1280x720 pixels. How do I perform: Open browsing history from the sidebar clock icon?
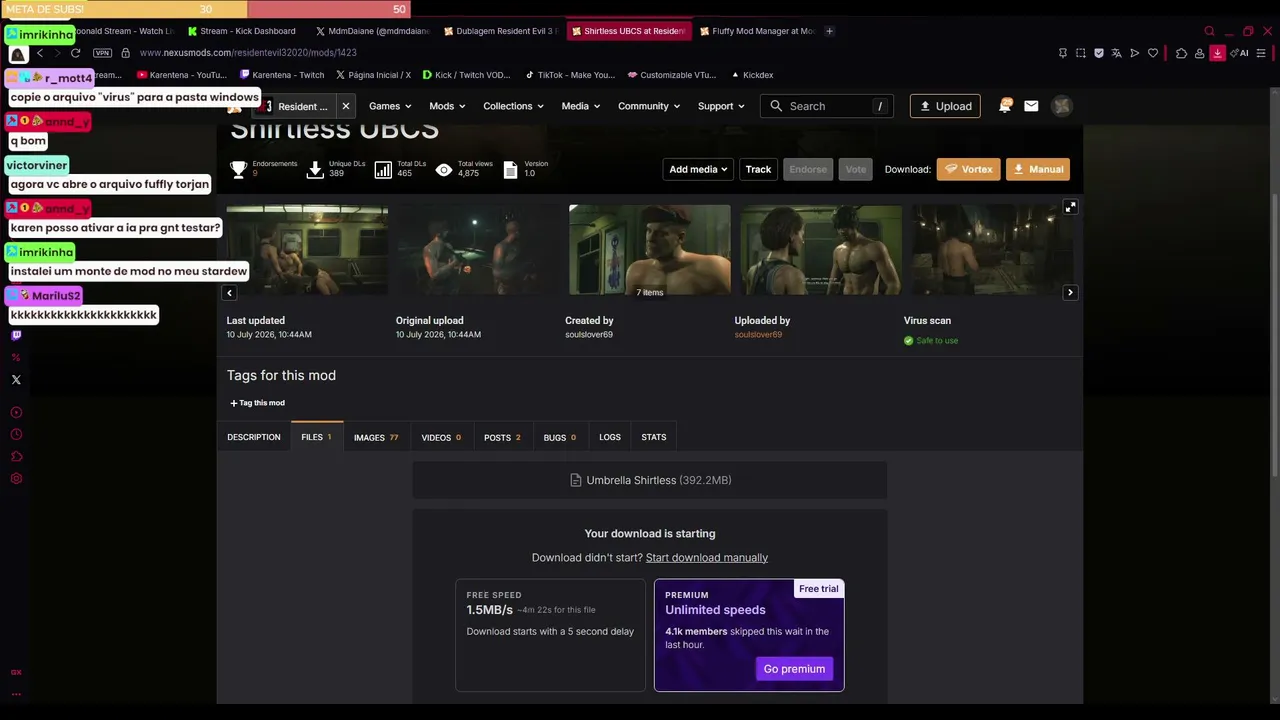16,435
